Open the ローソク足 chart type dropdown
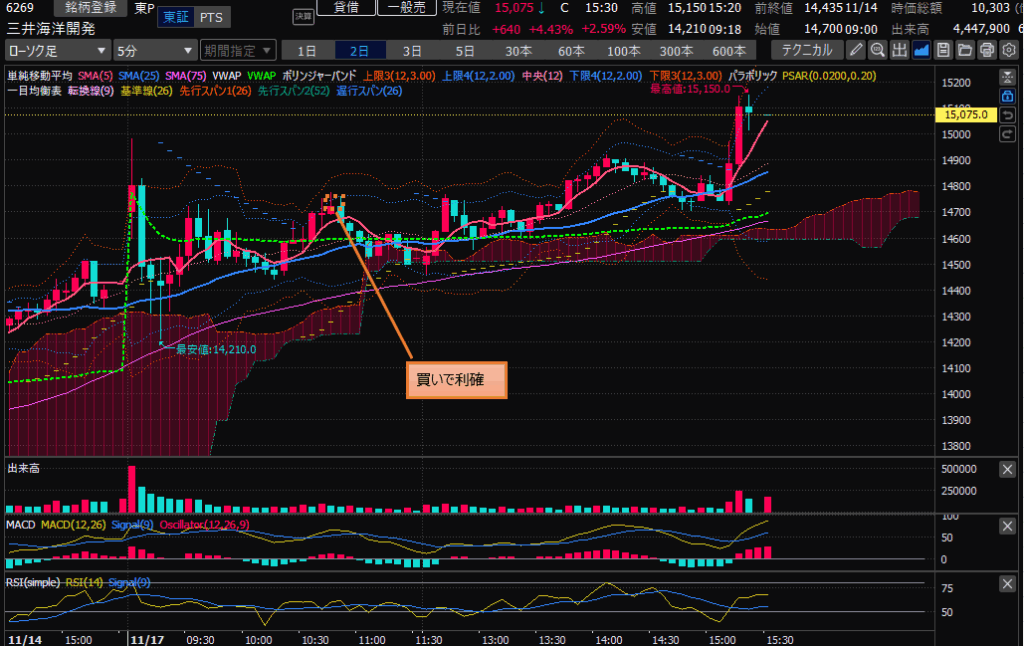This screenshot has height=646, width=1024. click(x=58, y=50)
